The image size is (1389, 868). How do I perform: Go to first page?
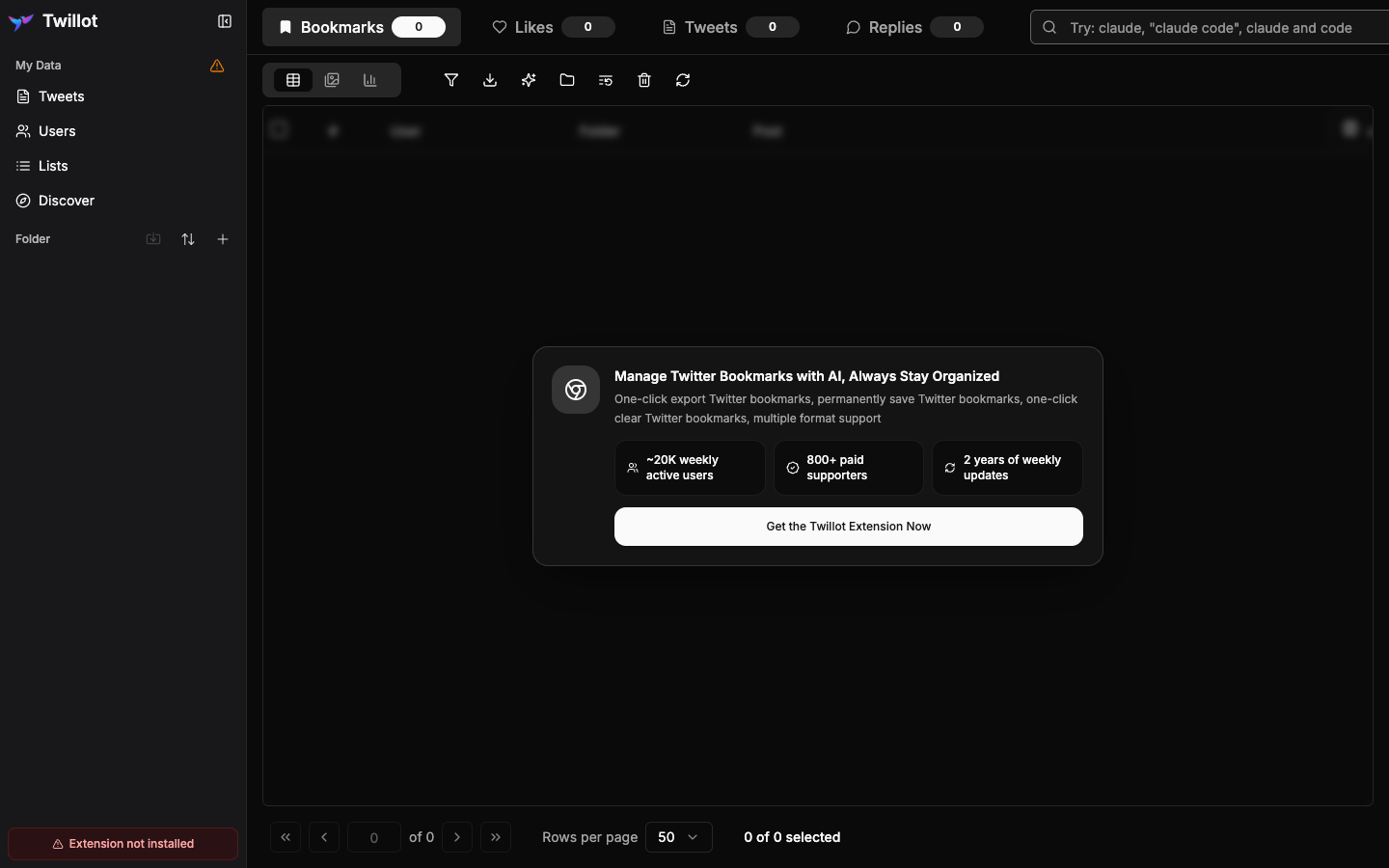[286, 837]
